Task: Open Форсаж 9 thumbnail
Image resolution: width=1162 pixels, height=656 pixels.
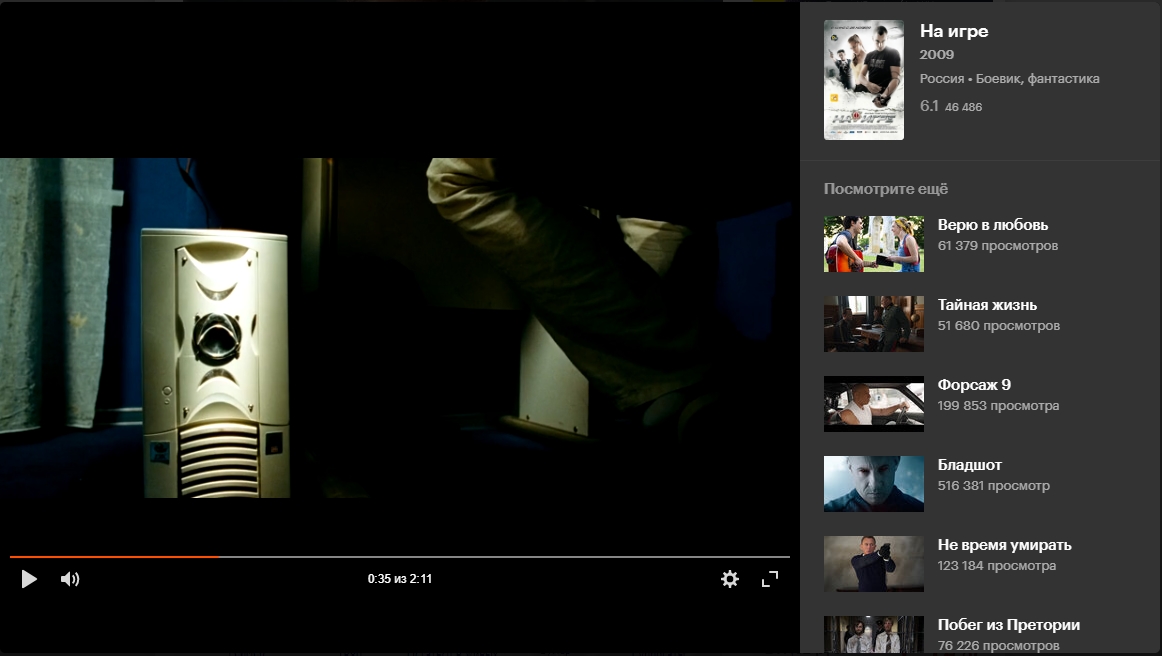Action: (x=874, y=404)
